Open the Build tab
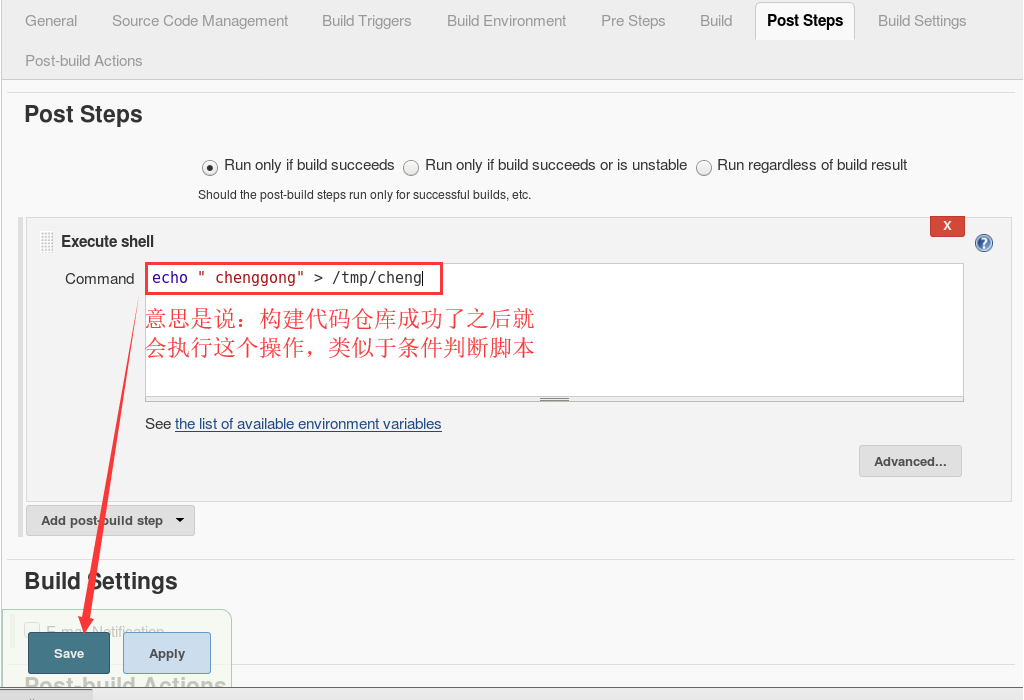1024x700 pixels. (x=716, y=21)
